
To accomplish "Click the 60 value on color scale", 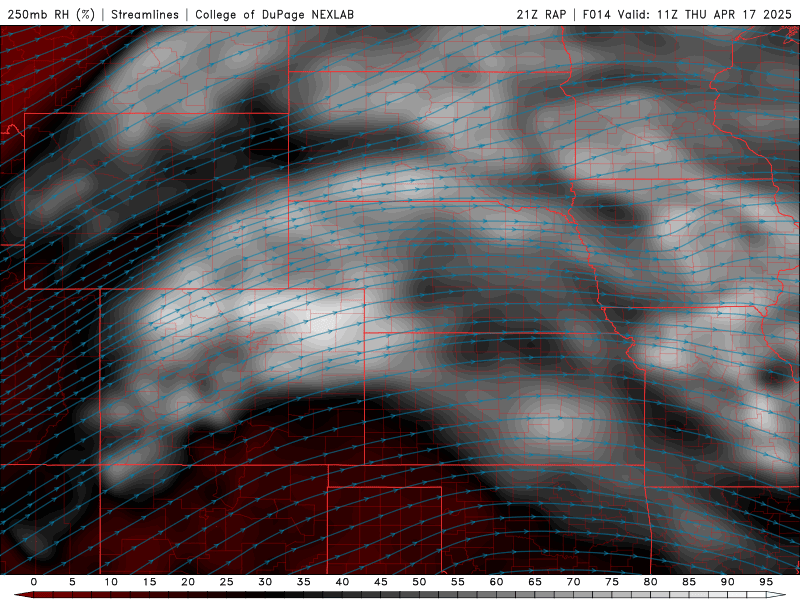I will [x=496, y=582].
